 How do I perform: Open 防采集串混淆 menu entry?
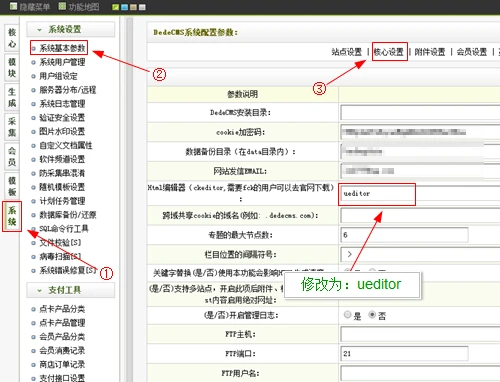62,173
